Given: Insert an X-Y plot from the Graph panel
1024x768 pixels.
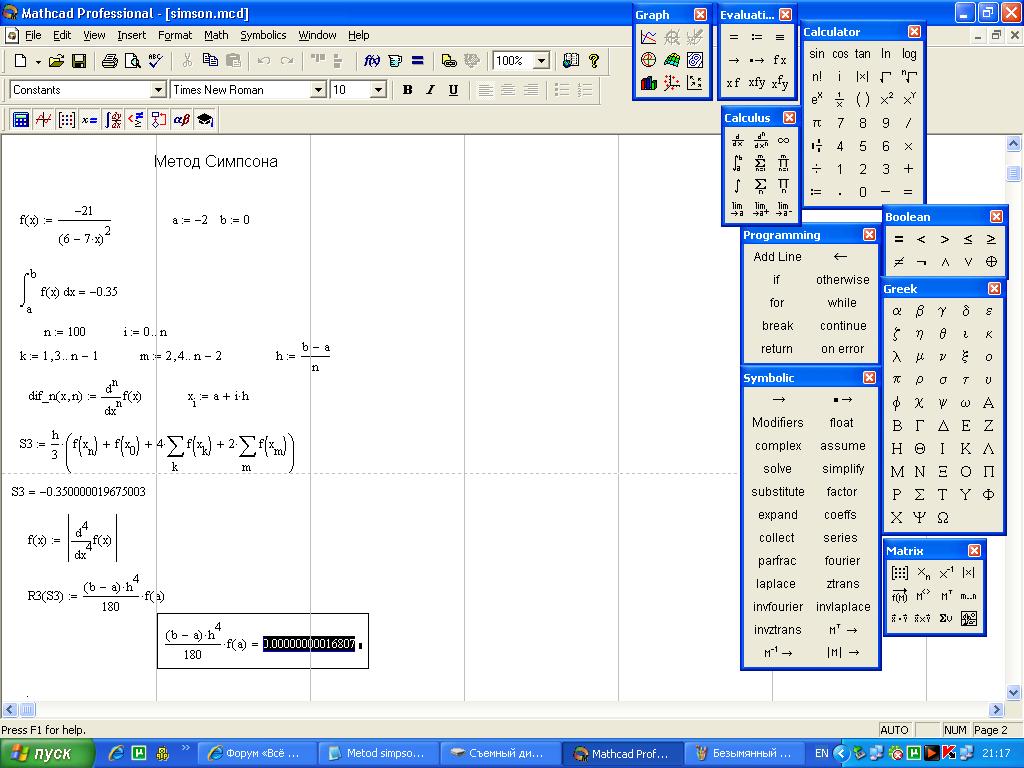Looking at the screenshot, I should point(649,38).
